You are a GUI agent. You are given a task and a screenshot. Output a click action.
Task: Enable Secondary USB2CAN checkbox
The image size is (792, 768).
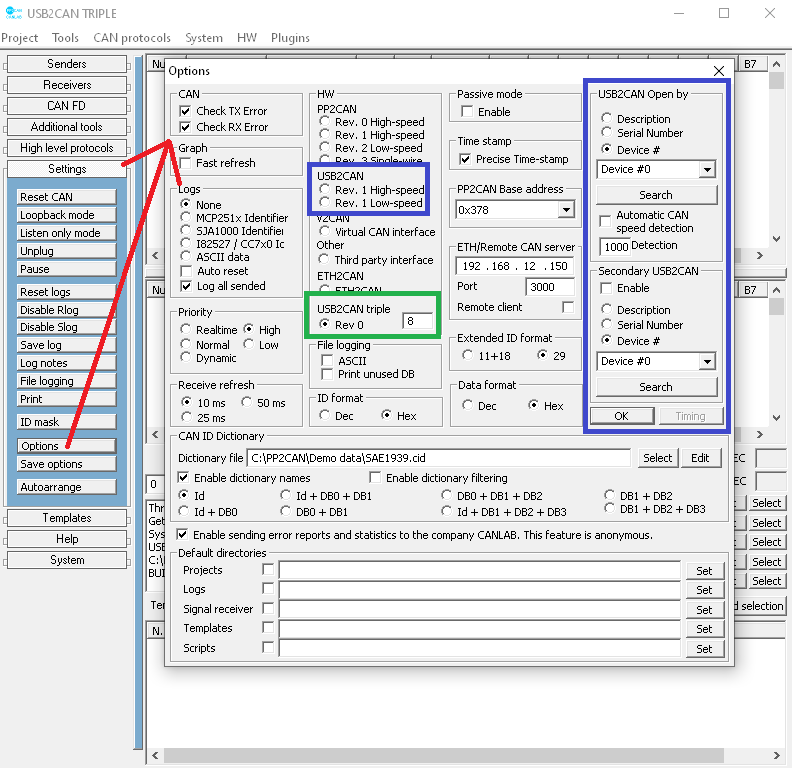pyautogui.click(x=606, y=288)
